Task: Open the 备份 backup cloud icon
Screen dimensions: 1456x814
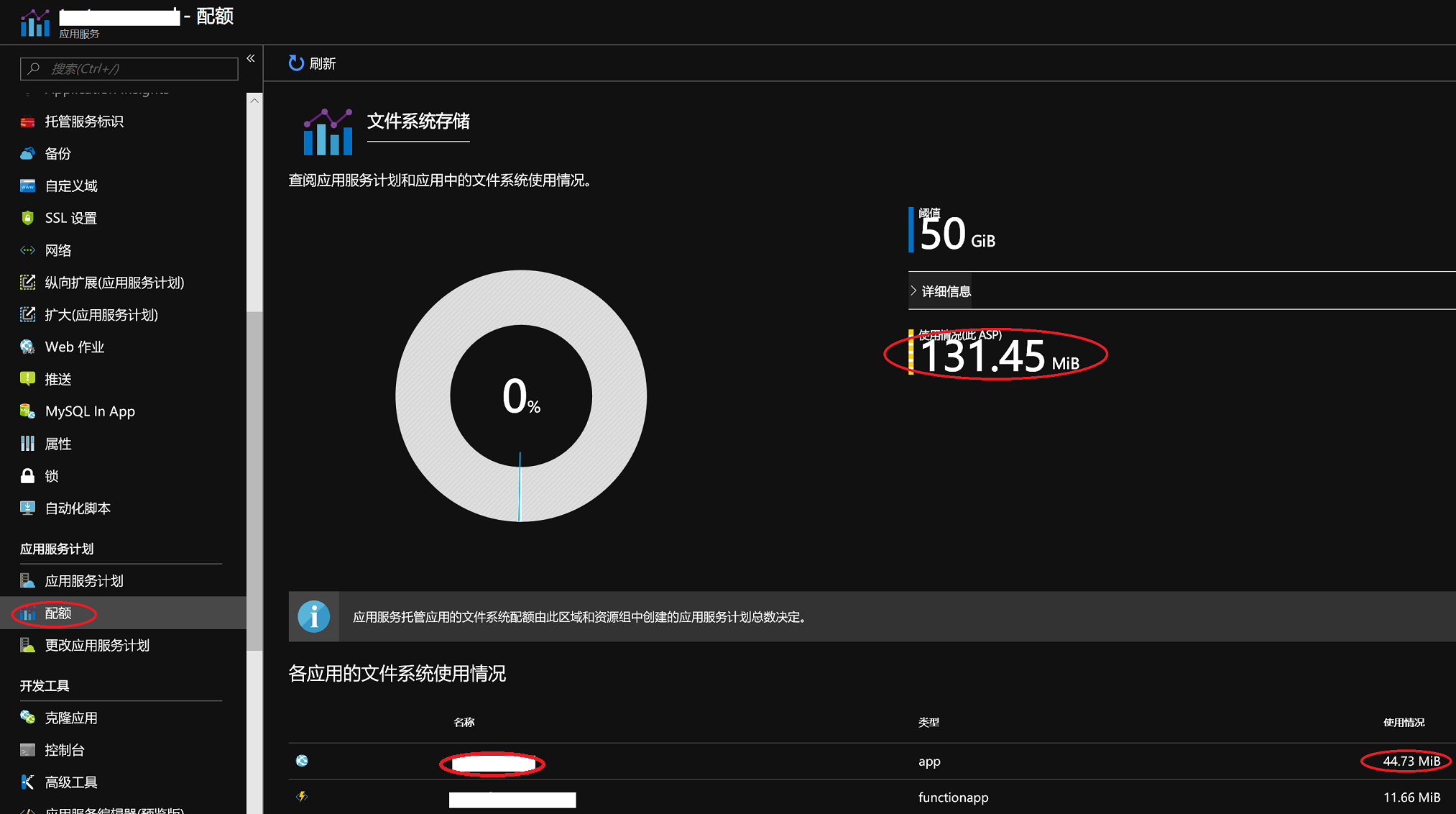Action: pyautogui.click(x=27, y=154)
